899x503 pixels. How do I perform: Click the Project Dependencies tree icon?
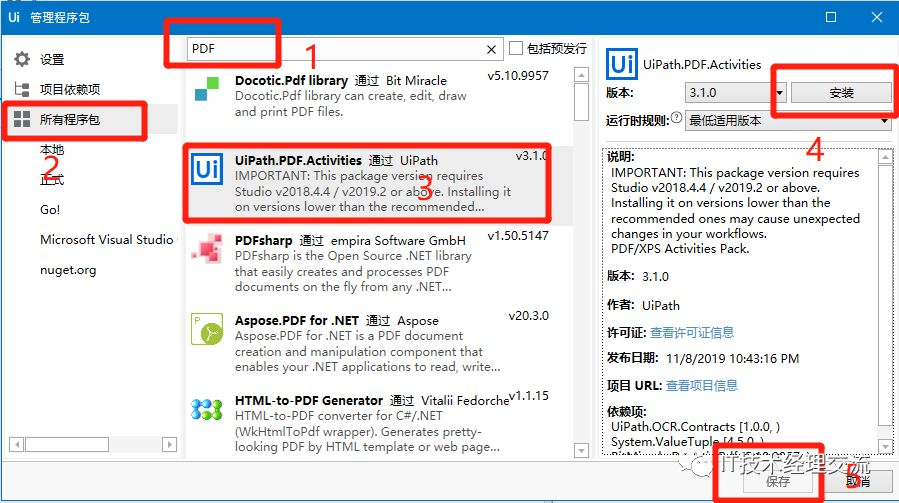[22, 89]
